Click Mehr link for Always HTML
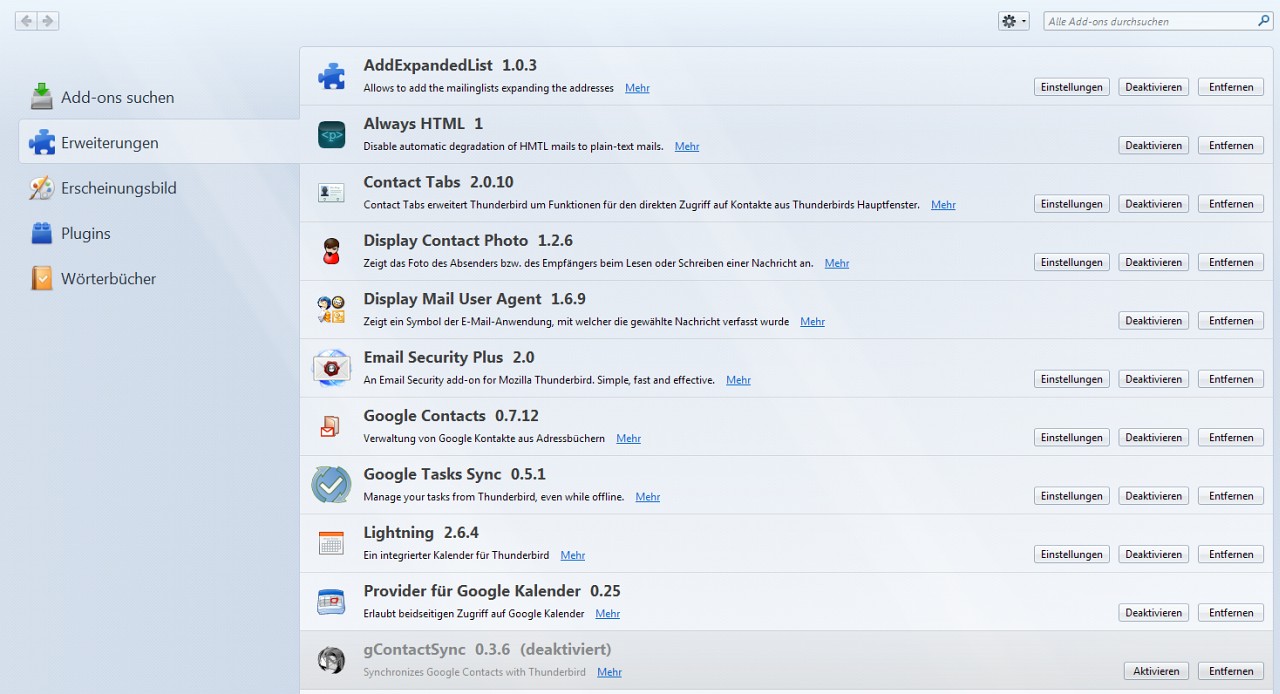1280x694 pixels. (687, 146)
